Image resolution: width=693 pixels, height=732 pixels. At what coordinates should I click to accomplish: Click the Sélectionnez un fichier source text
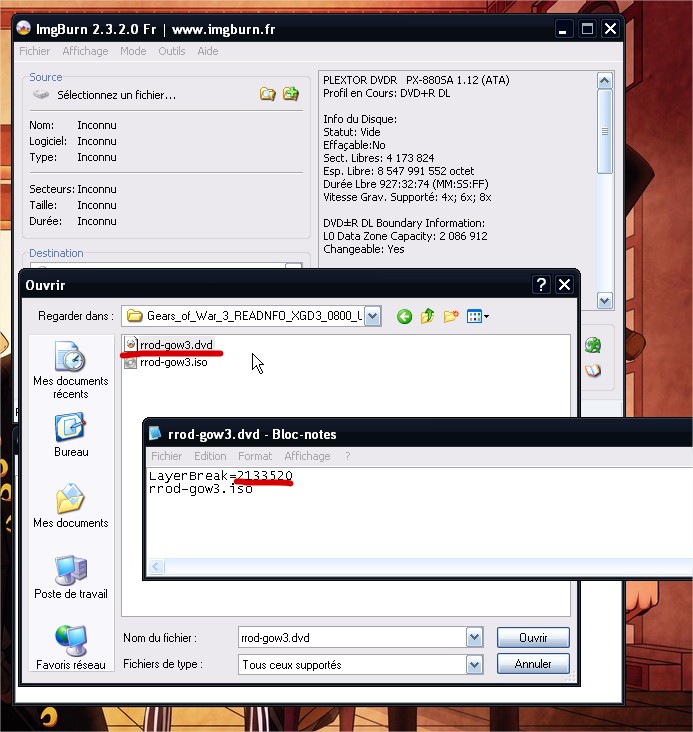point(117,95)
